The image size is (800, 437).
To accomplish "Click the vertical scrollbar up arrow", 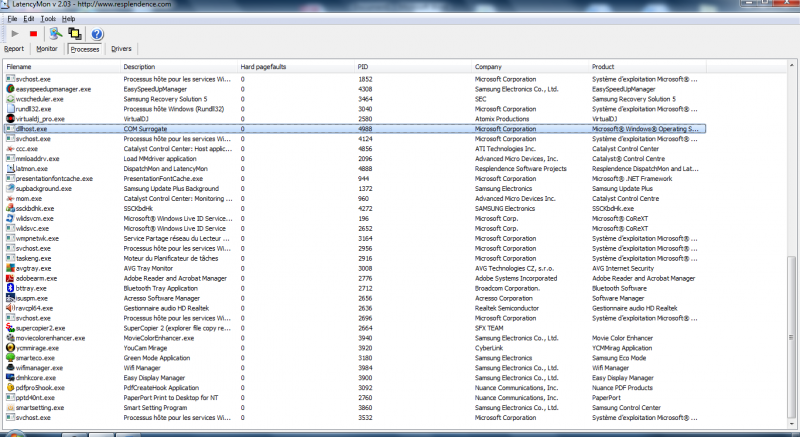I will tap(791, 66).
